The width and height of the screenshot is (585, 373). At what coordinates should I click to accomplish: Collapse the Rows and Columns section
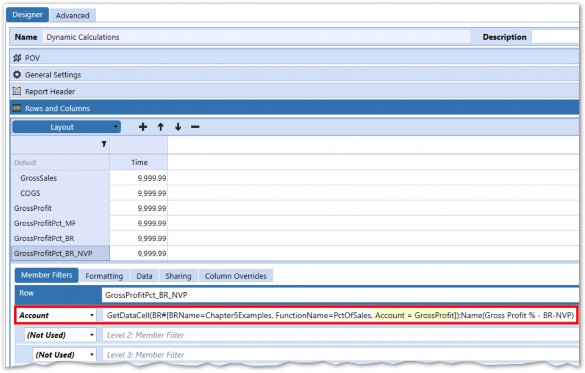(x=295, y=108)
